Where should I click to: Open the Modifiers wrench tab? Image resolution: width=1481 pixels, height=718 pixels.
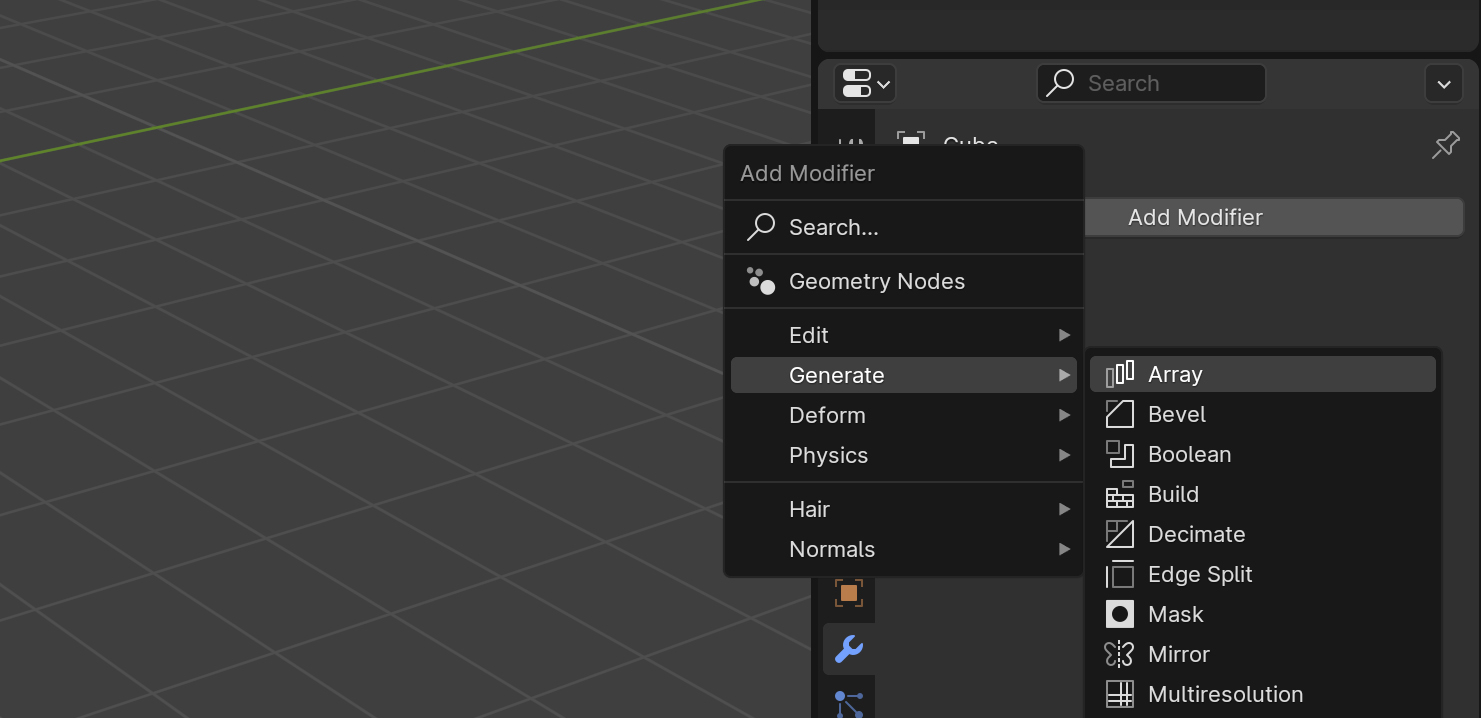point(849,649)
